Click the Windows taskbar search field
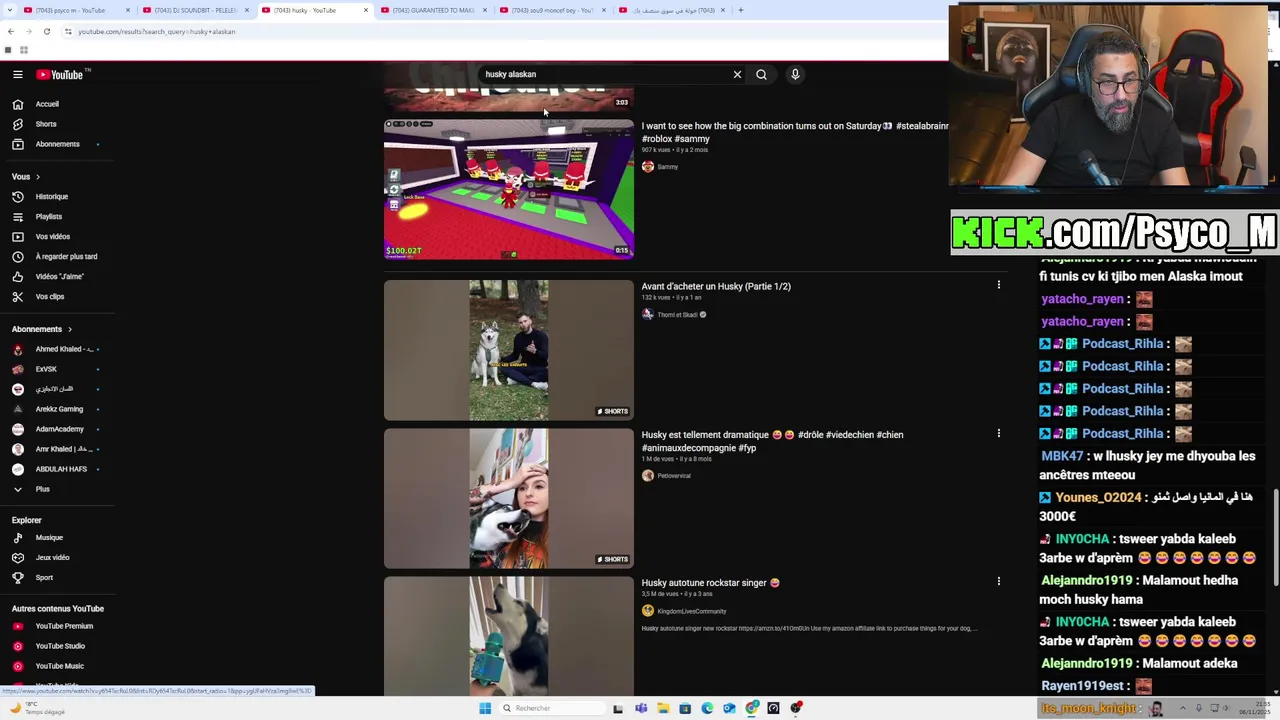 tap(552, 708)
